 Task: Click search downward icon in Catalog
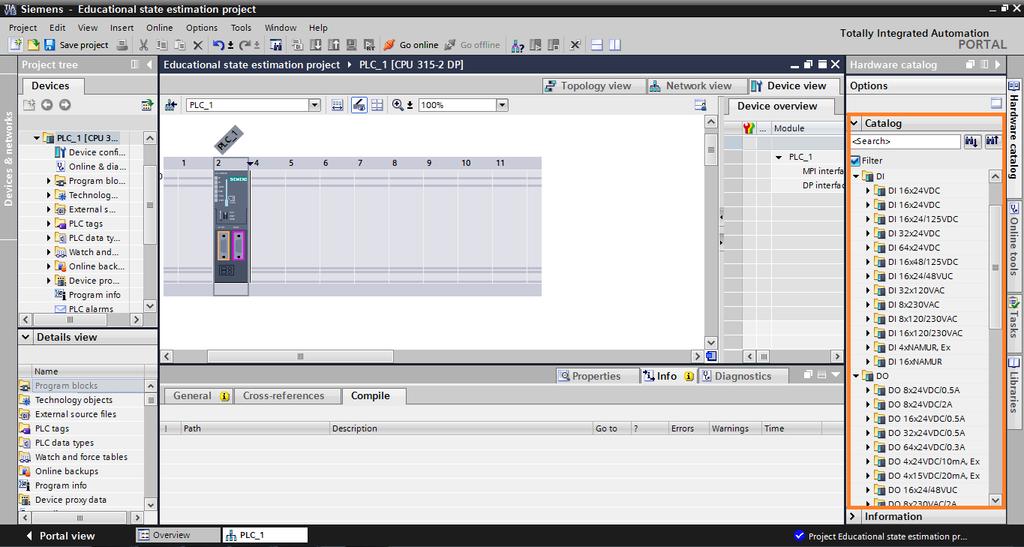972,141
